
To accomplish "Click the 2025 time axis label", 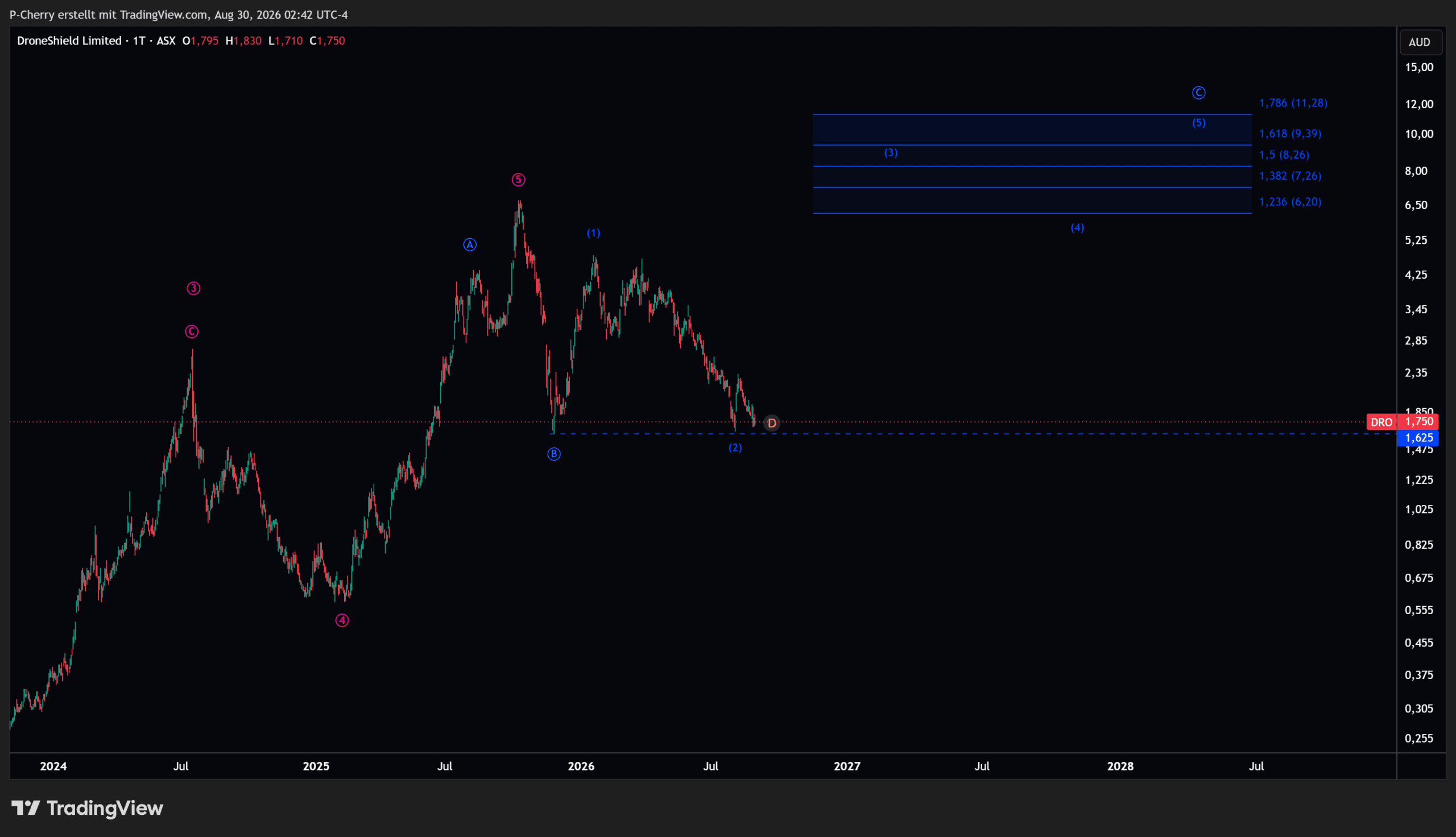I will tap(316, 766).
